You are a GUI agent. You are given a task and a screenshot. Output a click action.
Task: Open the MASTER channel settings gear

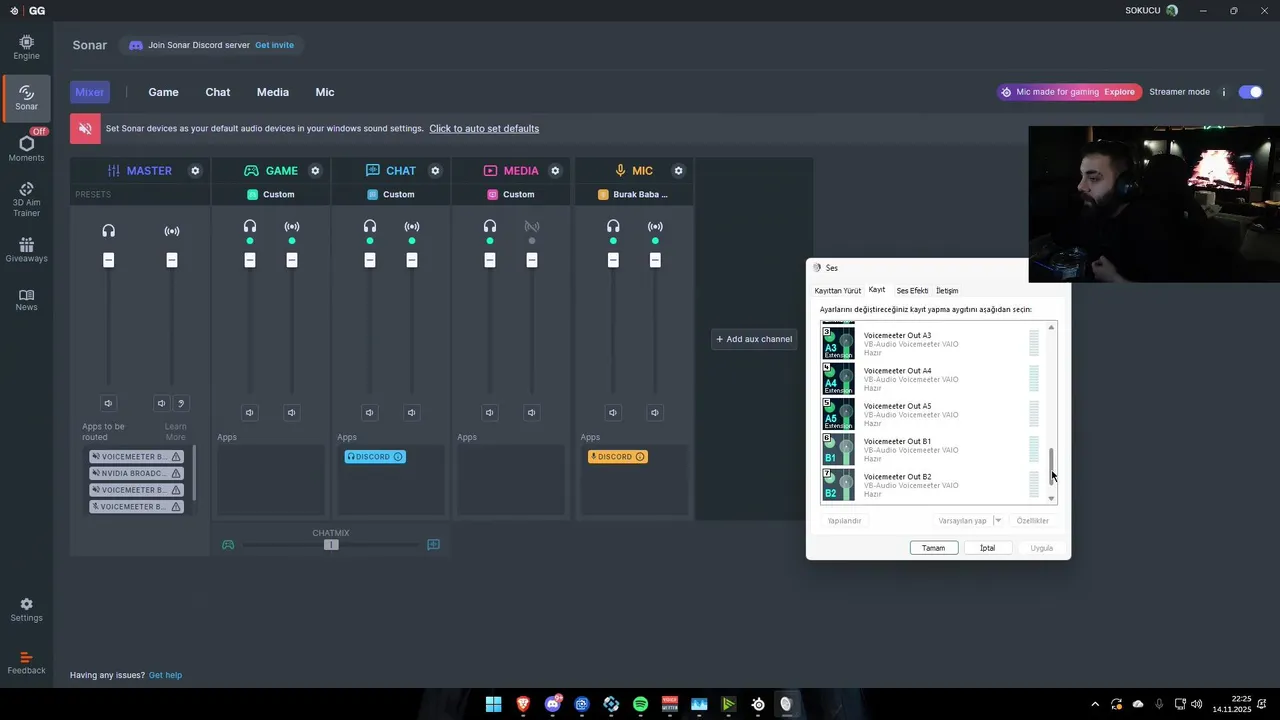(x=195, y=171)
